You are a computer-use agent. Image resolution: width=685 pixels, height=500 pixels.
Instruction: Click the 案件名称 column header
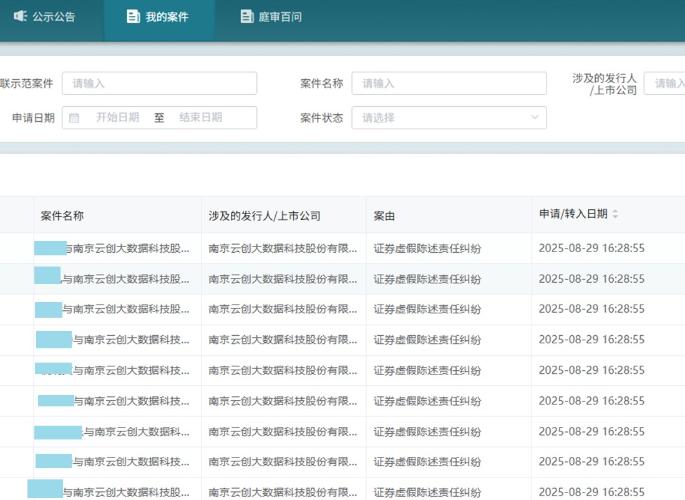(x=62, y=216)
